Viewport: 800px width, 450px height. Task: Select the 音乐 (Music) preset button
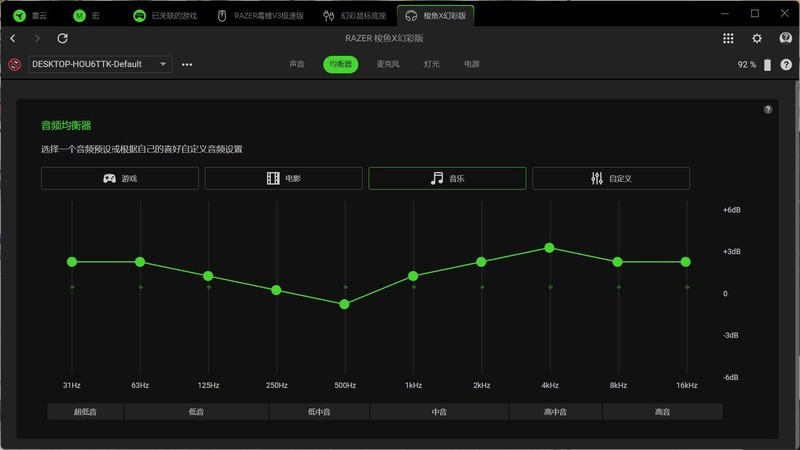click(x=447, y=178)
